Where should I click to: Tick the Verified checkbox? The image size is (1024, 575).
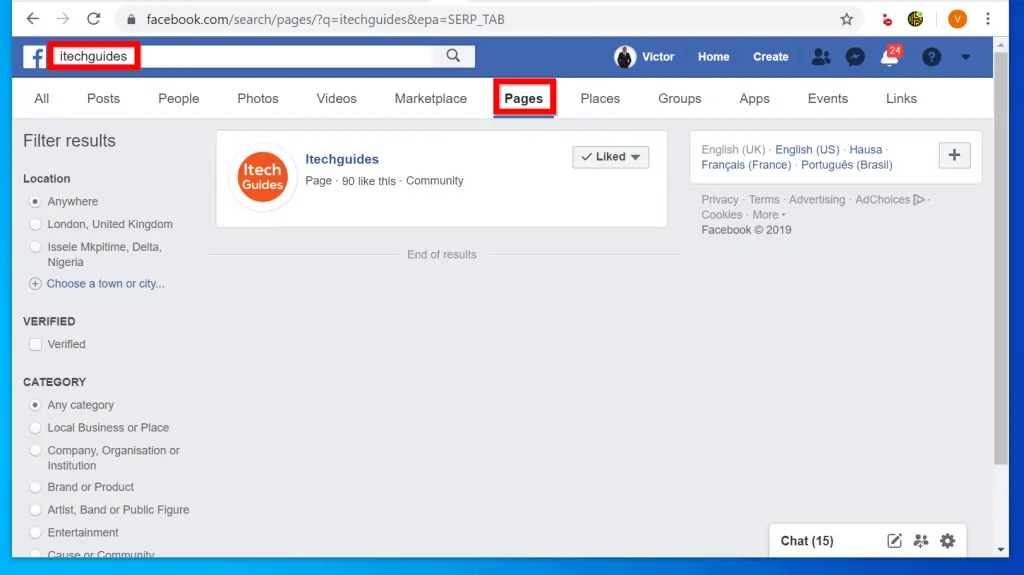click(x=35, y=344)
